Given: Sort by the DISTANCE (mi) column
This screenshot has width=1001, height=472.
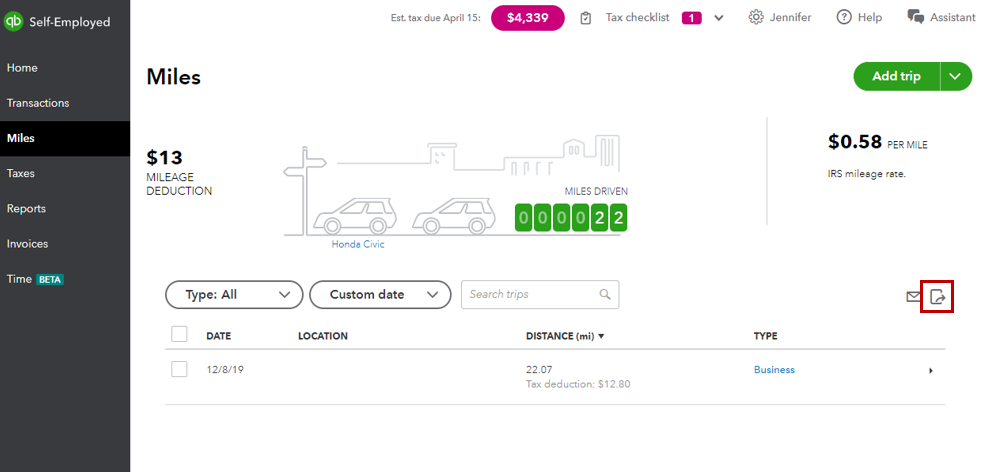Looking at the screenshot, I should 565,336.
